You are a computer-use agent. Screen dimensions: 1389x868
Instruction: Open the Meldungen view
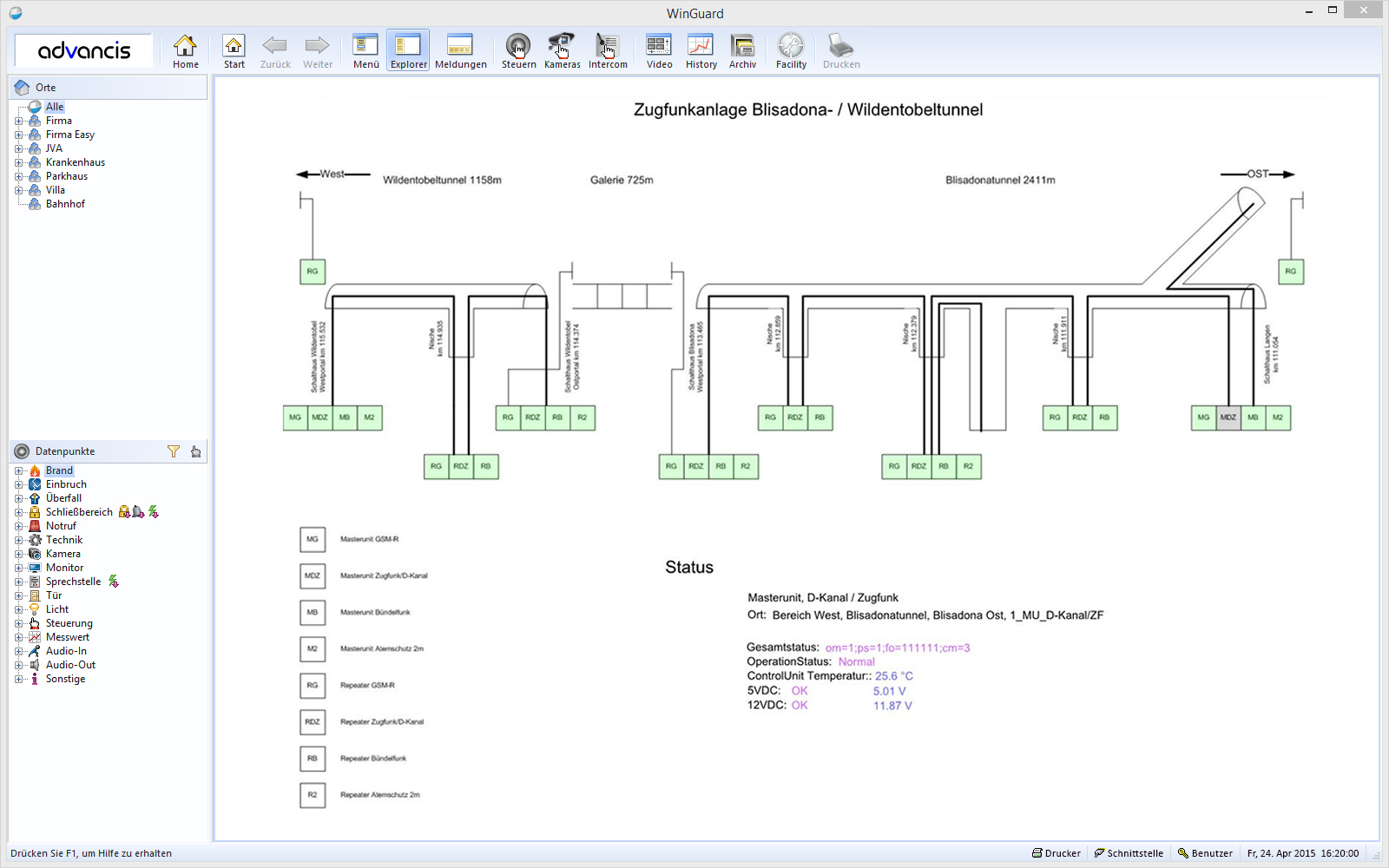coord(460,51)
